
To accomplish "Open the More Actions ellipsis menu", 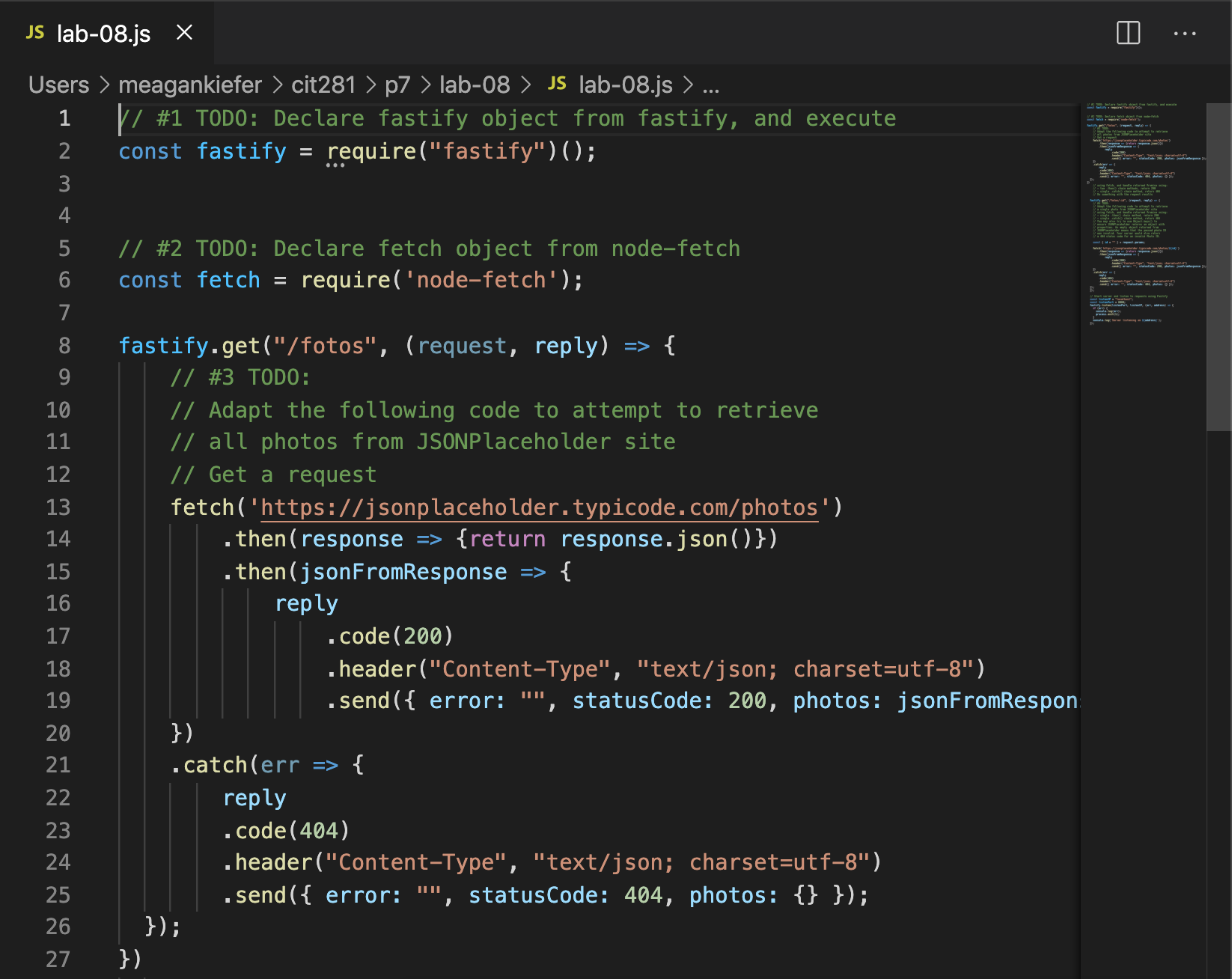I will click(x=1185, y=34).
